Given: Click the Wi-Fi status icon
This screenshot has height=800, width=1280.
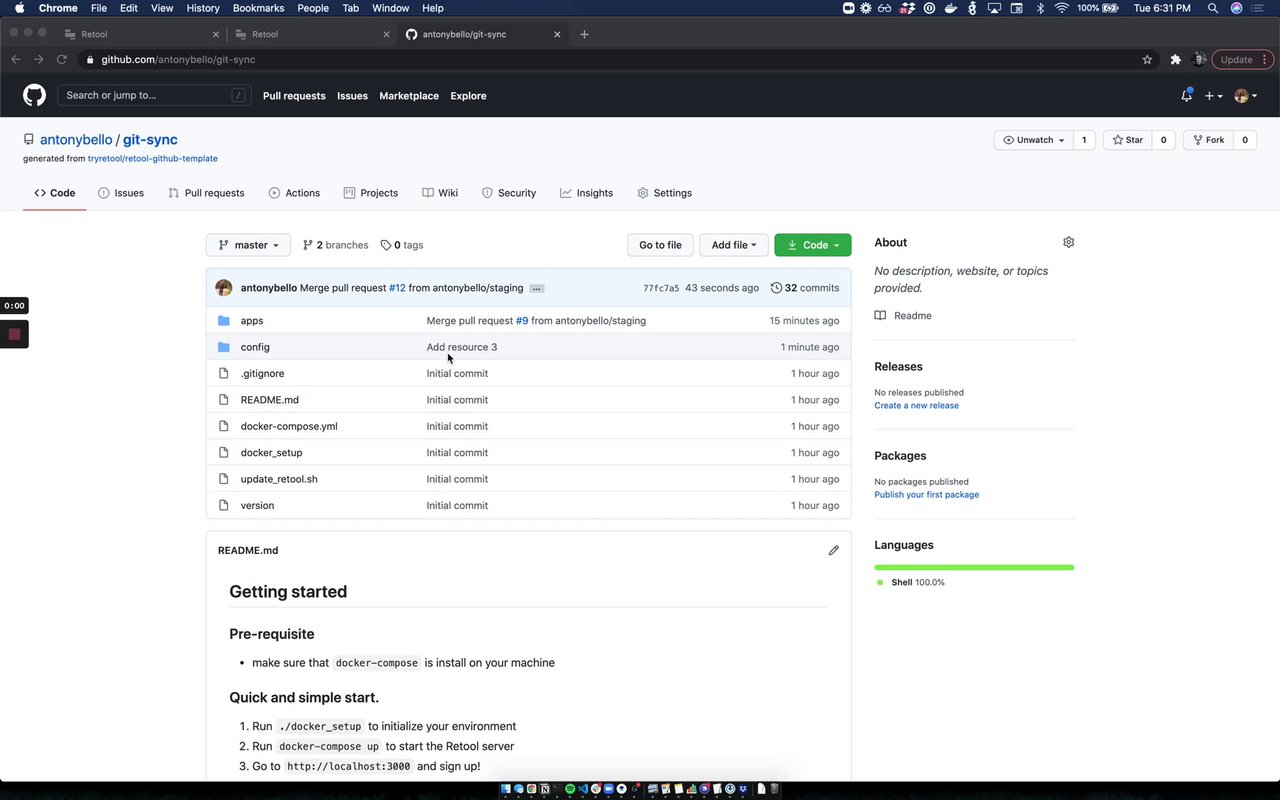Looking at the screenshot, I should (x=1061, y=8).
